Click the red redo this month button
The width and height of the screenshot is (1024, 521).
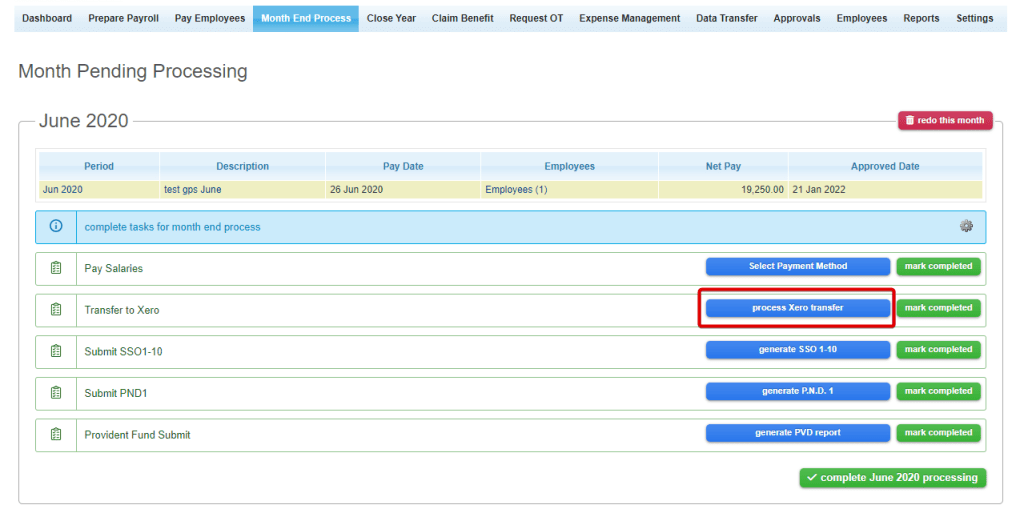tap(945, 120)
